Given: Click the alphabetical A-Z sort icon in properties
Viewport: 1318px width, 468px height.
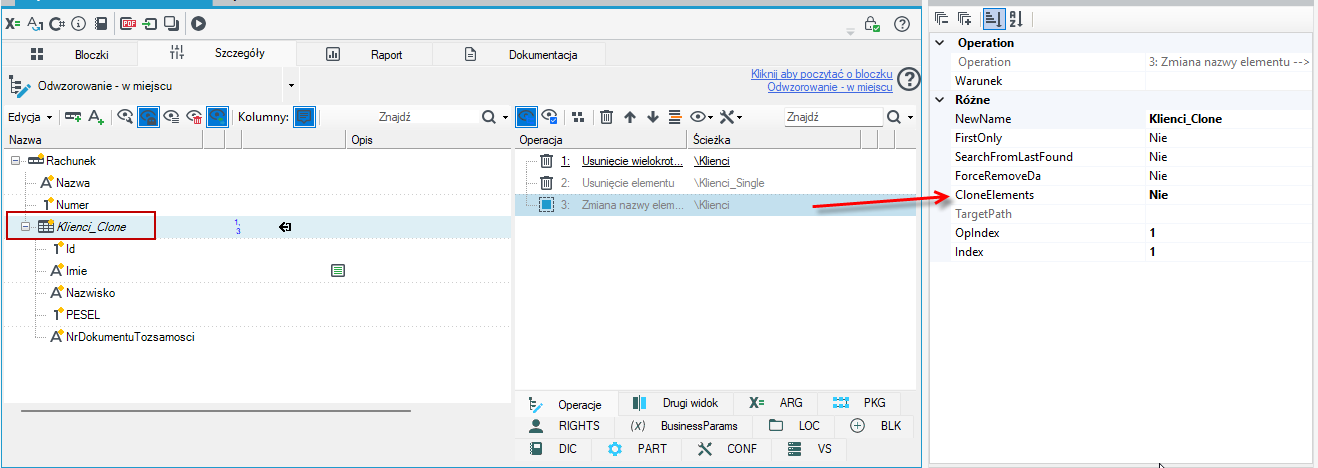Looking at the screenshot, I should point(1015,18).
